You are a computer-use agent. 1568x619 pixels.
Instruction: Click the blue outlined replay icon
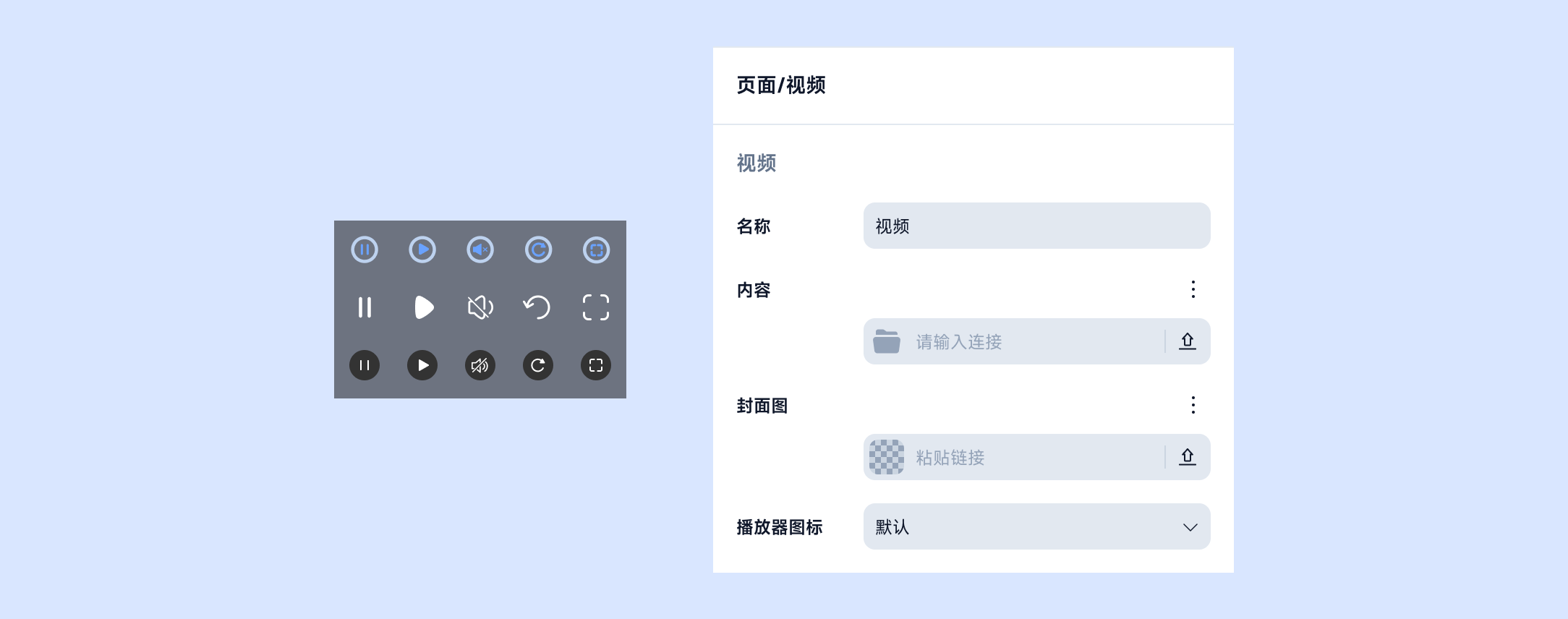pyautogui.click(x=538, y=250)
